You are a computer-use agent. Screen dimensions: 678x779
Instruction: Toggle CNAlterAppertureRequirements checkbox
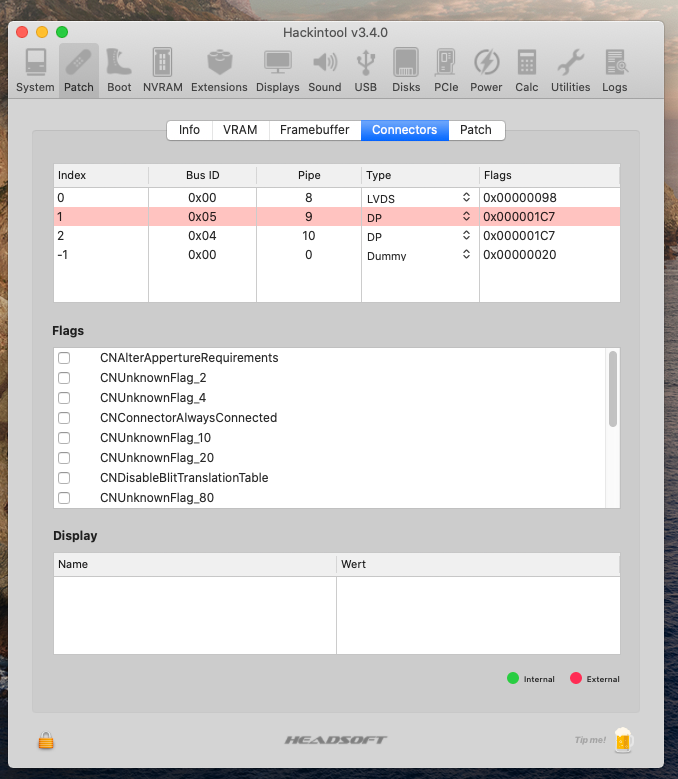click(64, 358)
